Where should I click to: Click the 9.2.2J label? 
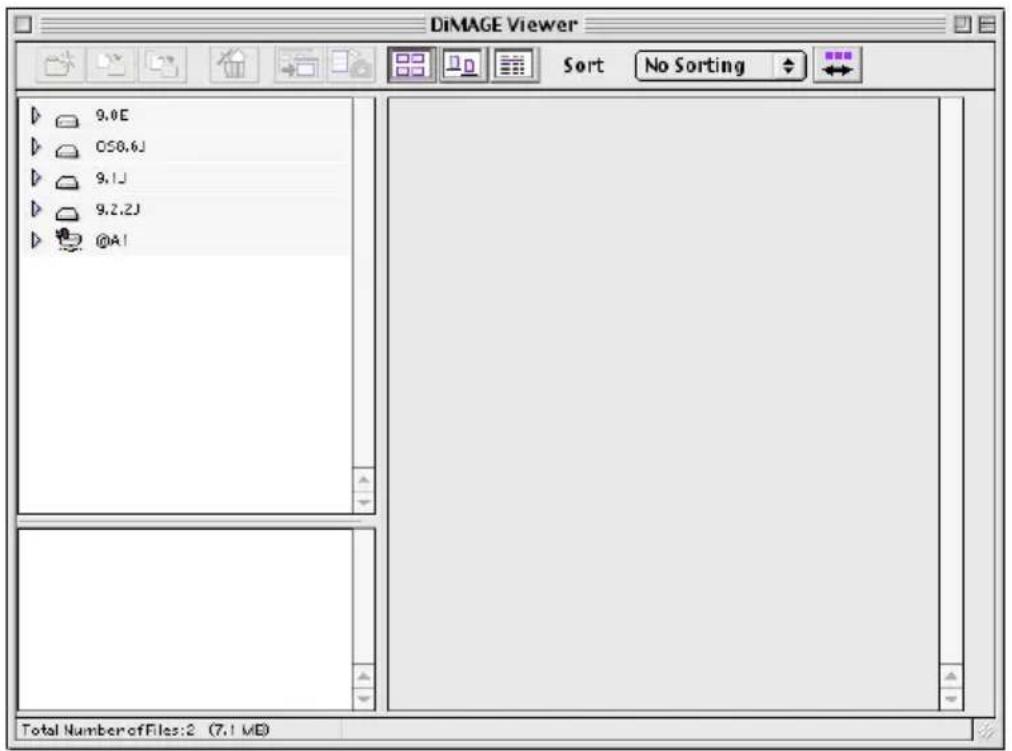117,209
